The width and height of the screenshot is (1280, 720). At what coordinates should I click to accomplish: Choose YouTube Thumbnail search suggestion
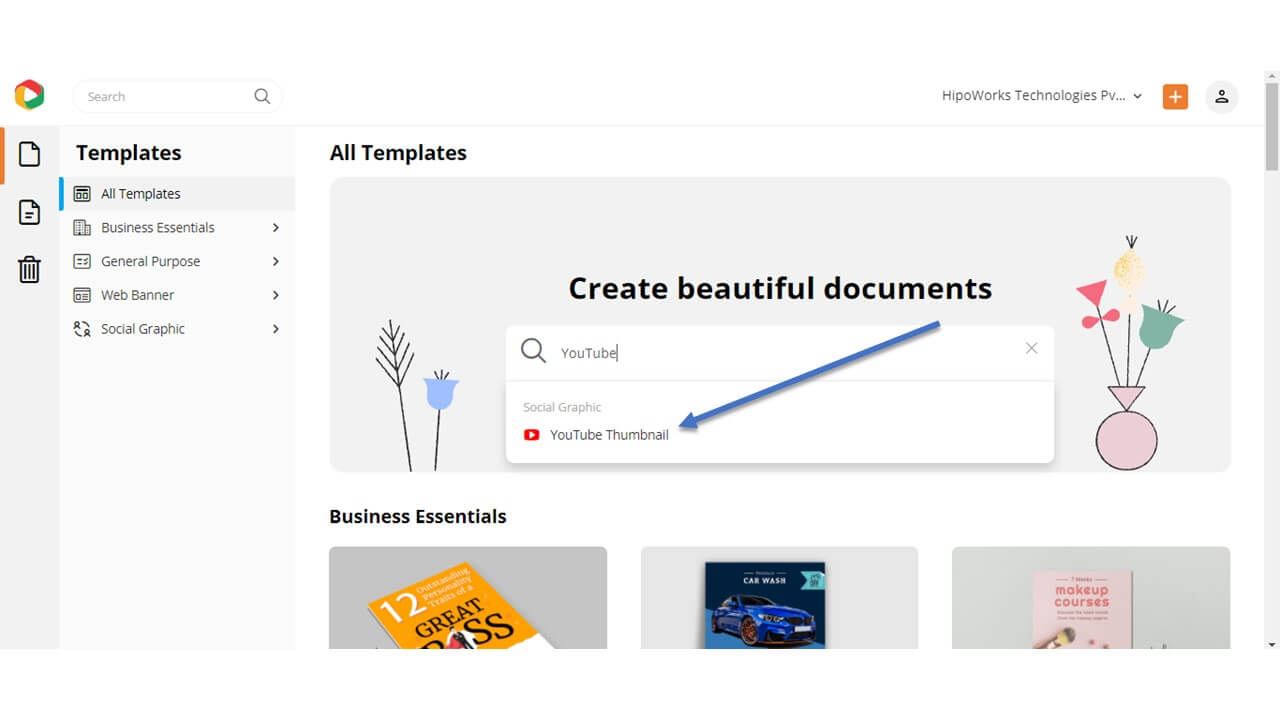coord(609,435)
